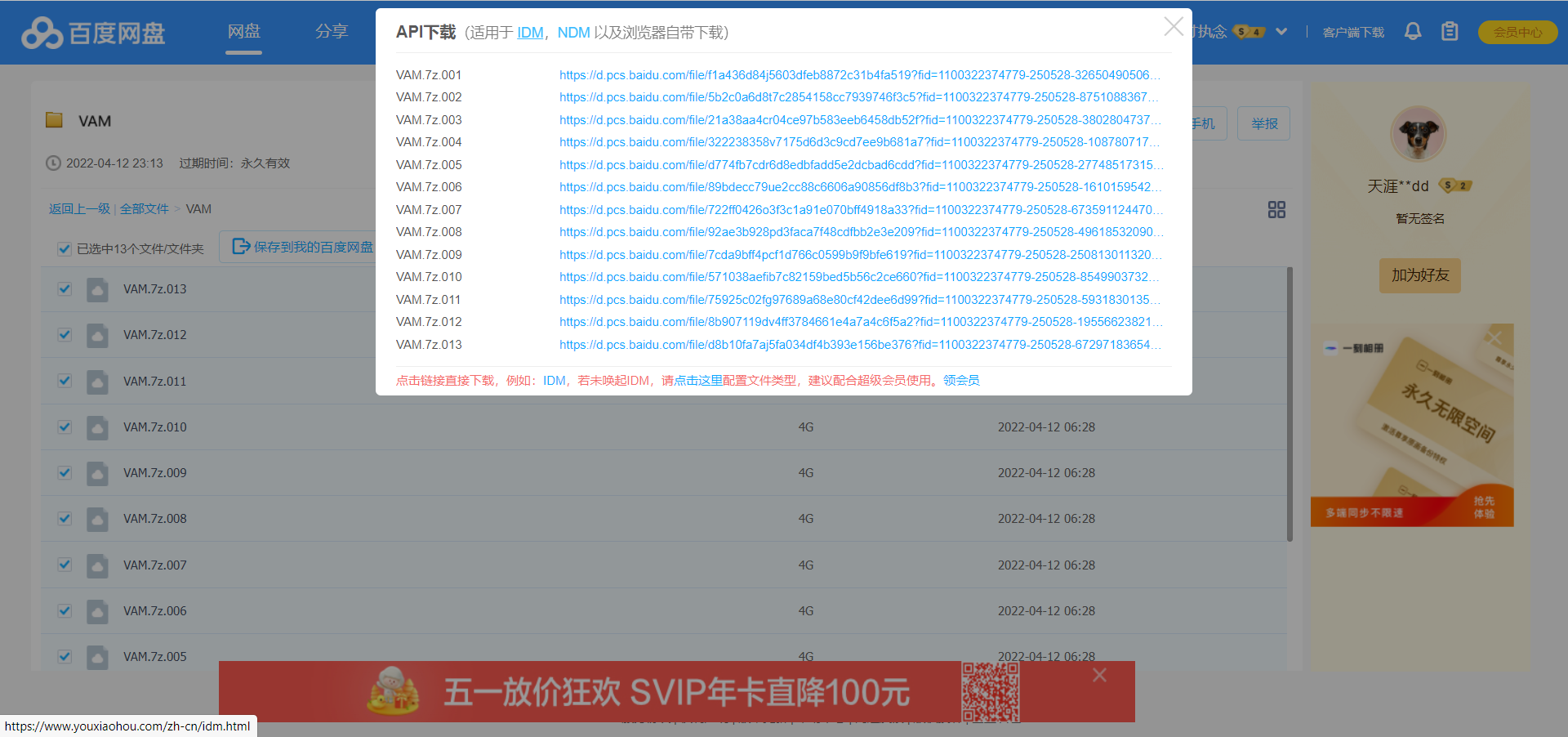The image size is (1568, 737).
Task: Uncheck the VAM.7z.005 checkbox
Action: click(65, 657)
